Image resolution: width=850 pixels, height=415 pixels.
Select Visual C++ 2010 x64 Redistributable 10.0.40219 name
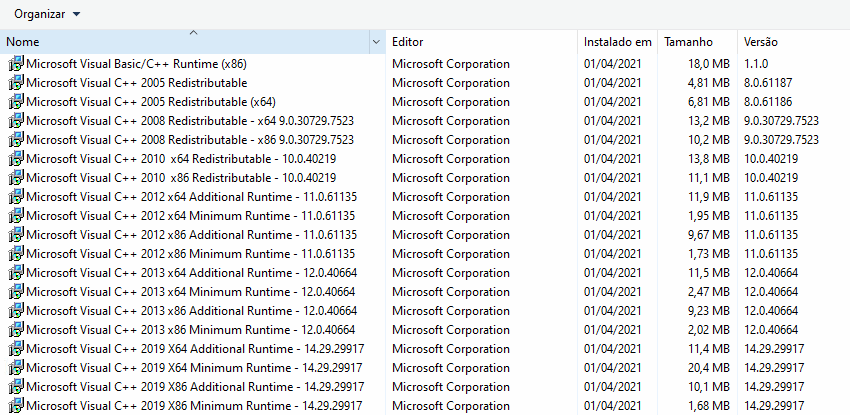181,159
